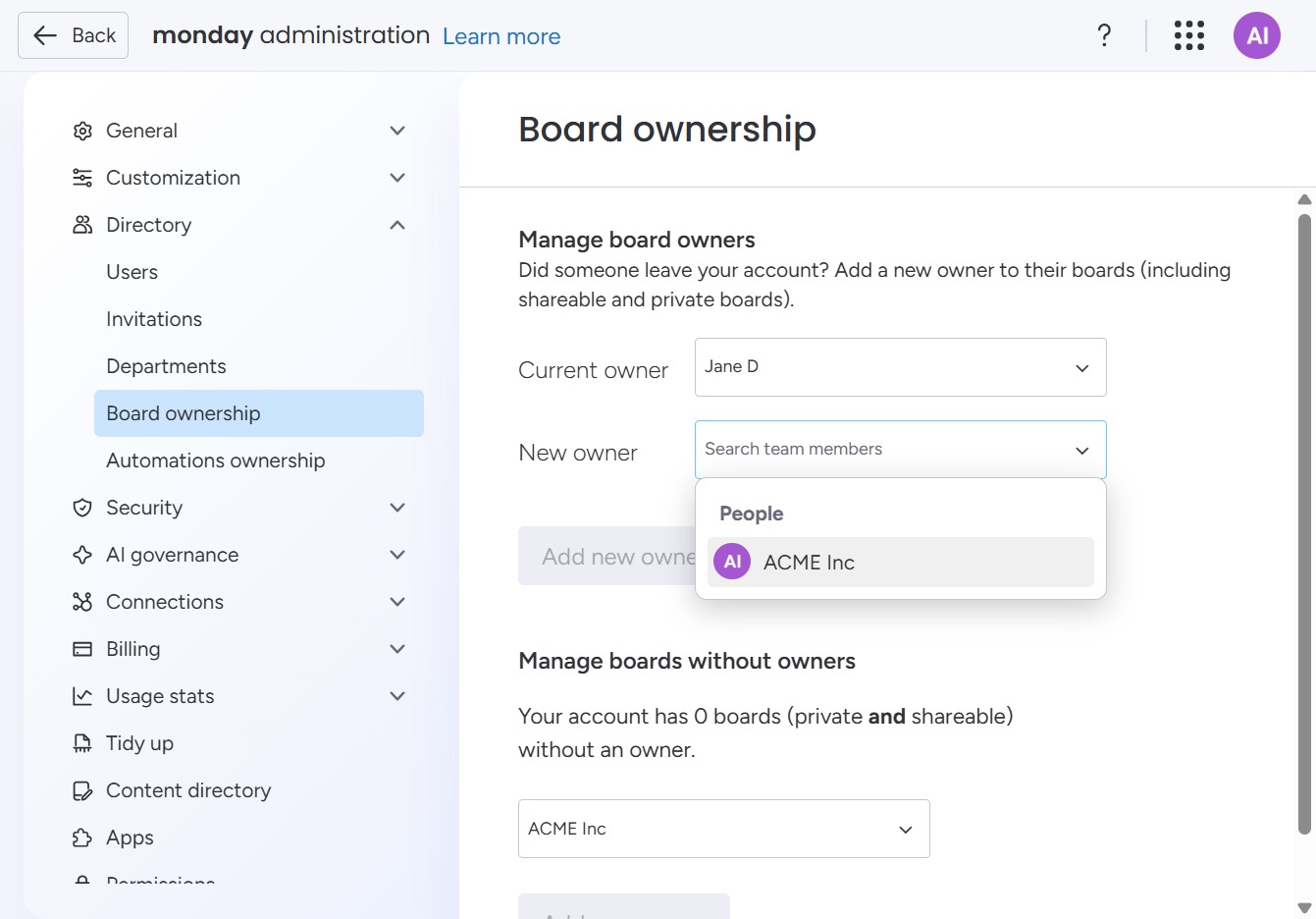This screenshot has height=919, width=1316.
Task: Collapse the Directory section chevron
Action: point(397,225)
